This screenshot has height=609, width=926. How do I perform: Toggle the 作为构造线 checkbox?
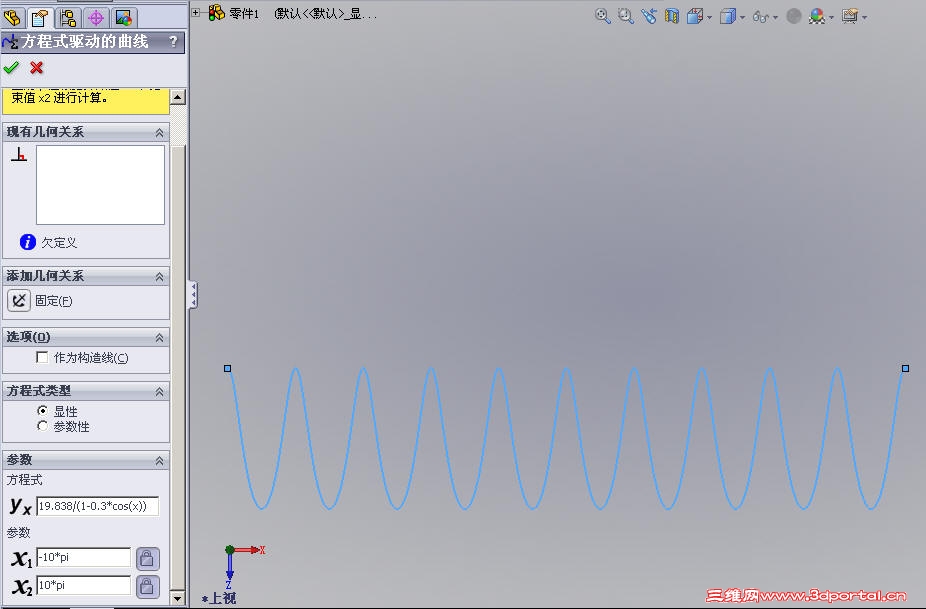[42, 357]
